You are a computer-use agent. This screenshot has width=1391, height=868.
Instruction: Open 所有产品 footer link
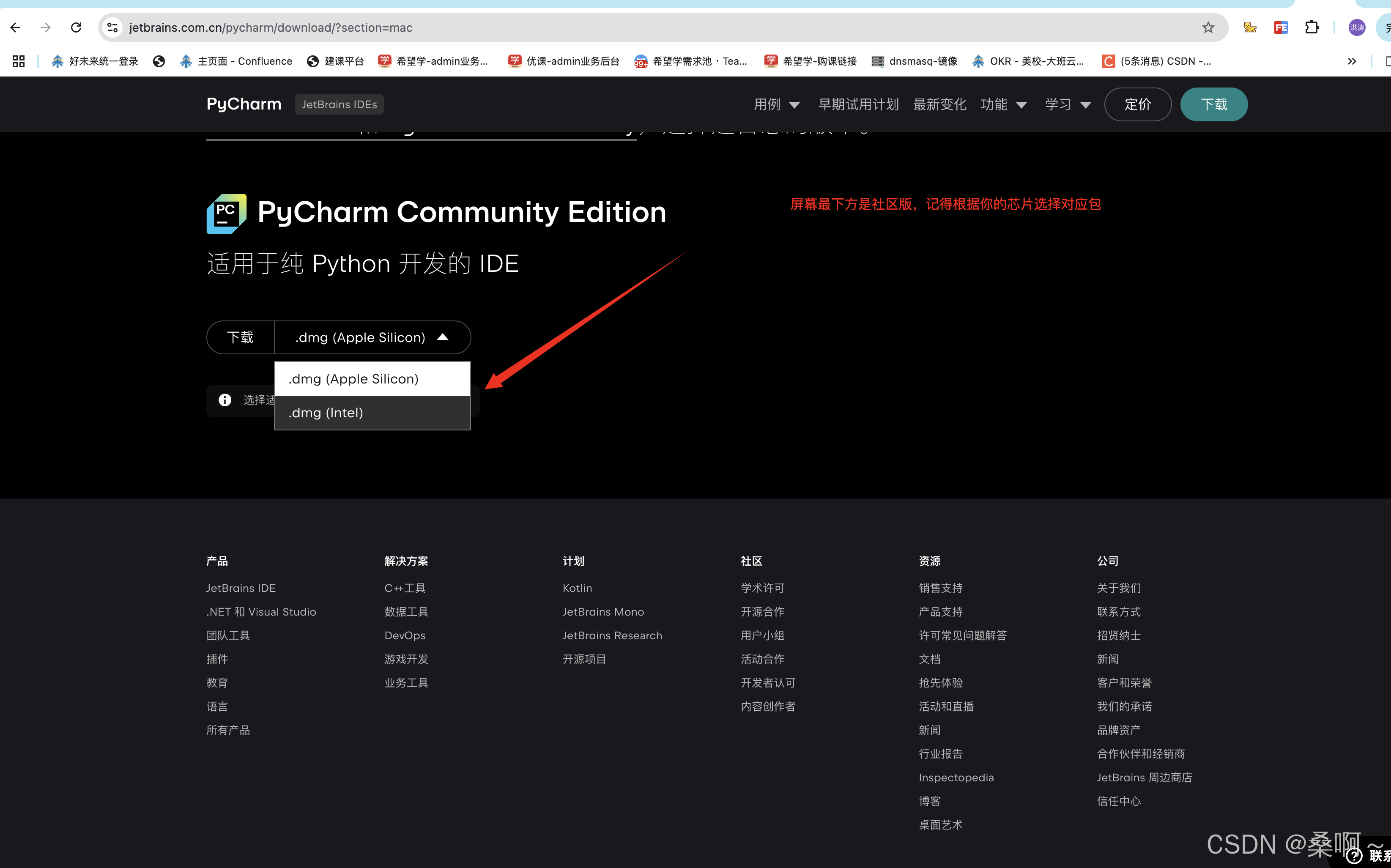[228, 730]
